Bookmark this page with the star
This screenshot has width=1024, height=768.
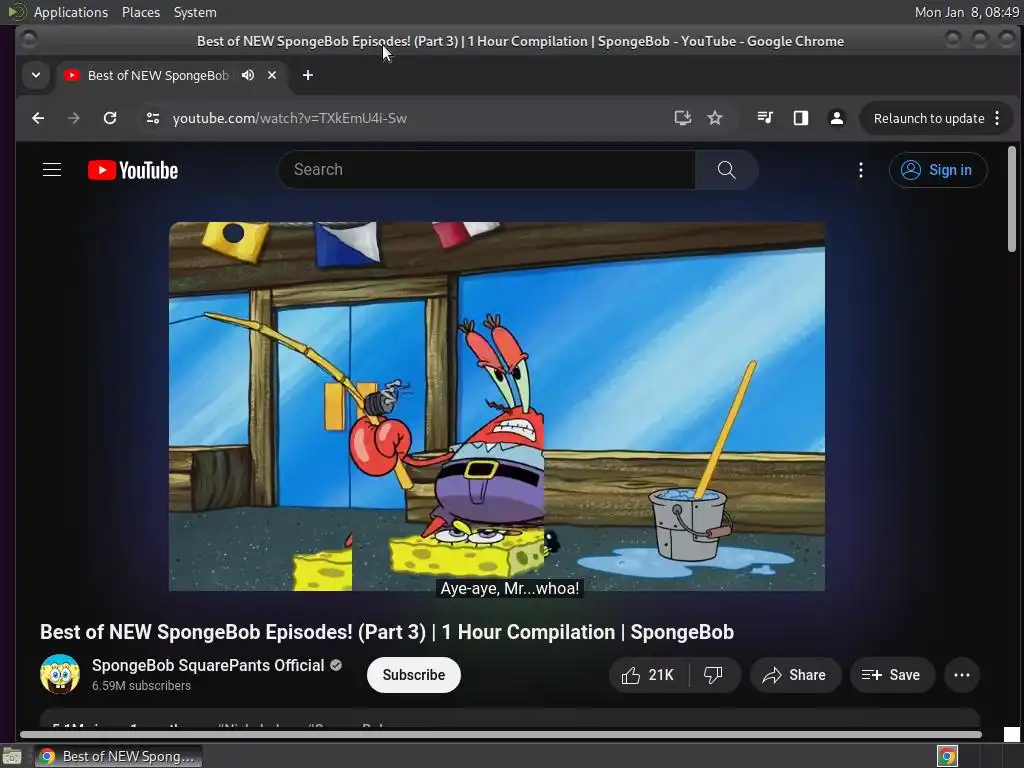715,118
